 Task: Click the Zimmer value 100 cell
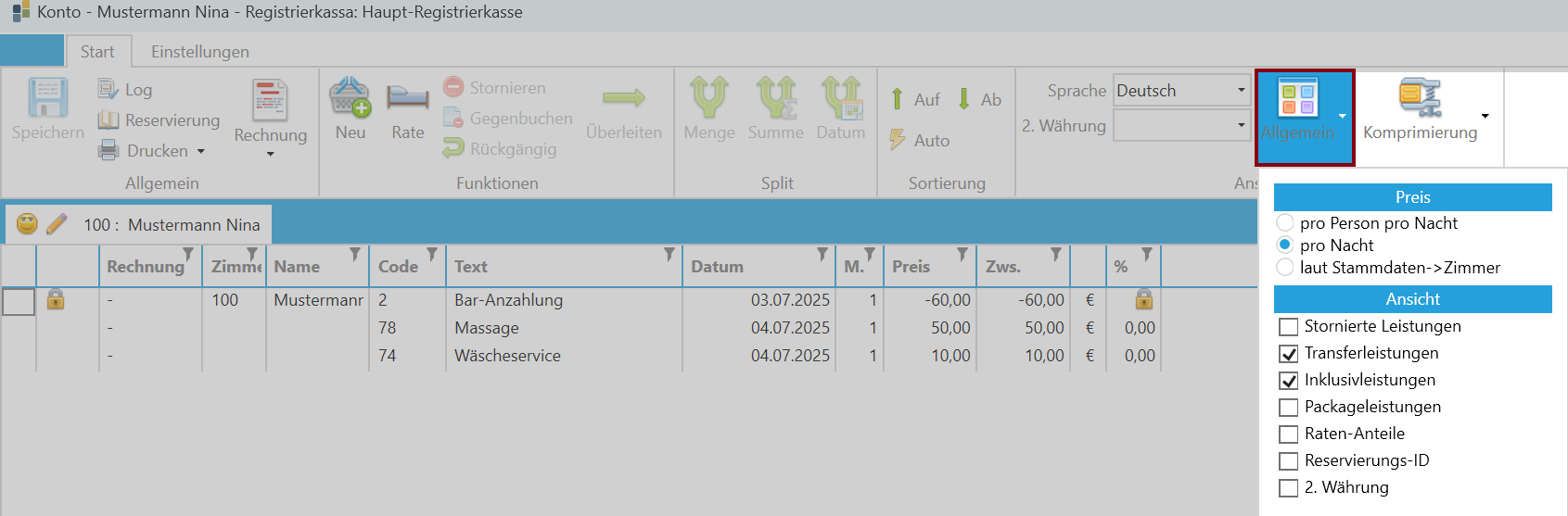click(x=224, y=300)
